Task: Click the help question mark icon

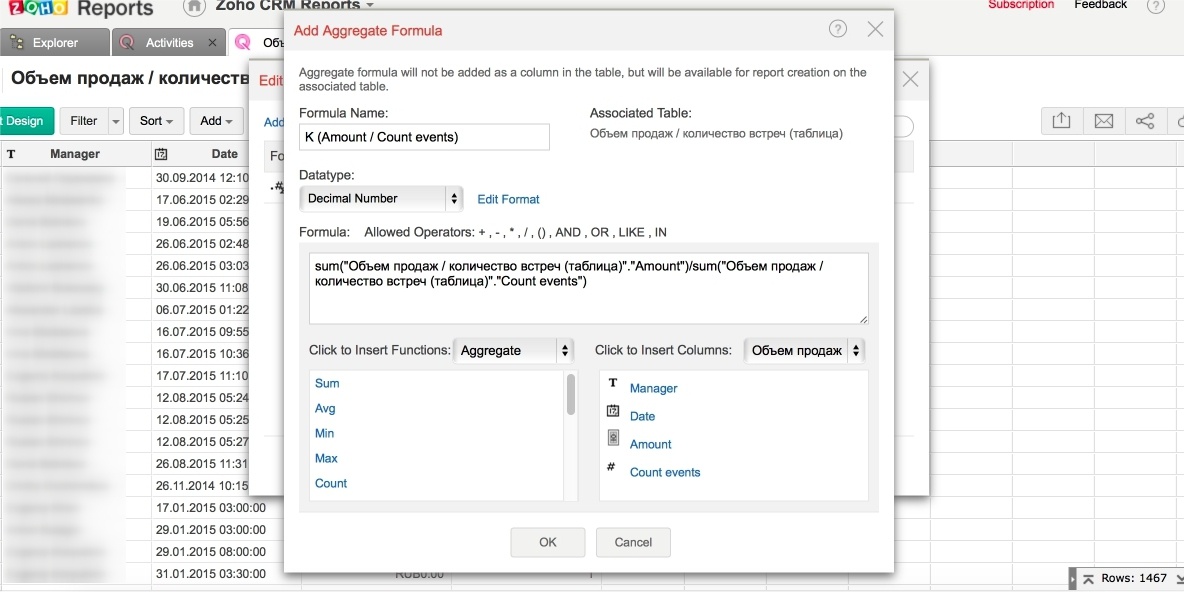Action: coord(838,29)
